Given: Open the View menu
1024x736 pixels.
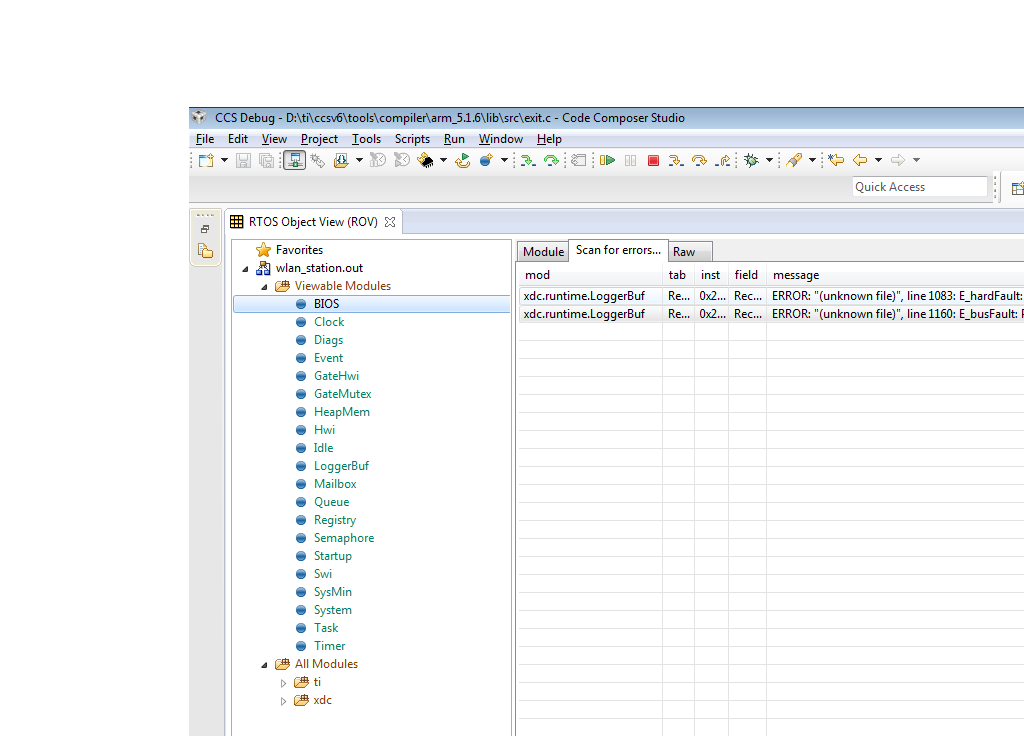Looking at the screenshot, I should [274, 139].
